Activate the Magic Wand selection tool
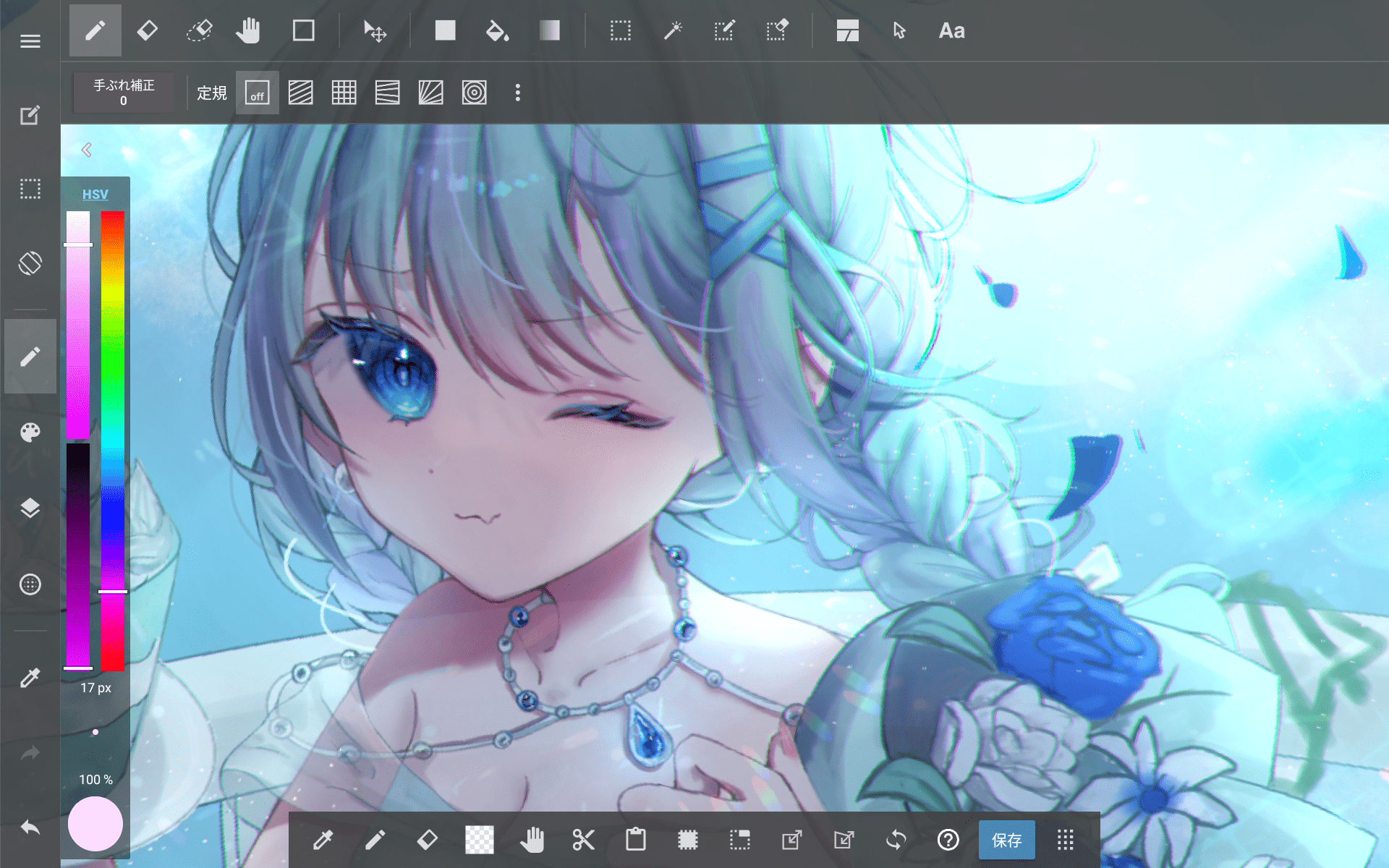The height and width of the screenshot is (868, 1389). pyautogui.click(x=673, y=30)
